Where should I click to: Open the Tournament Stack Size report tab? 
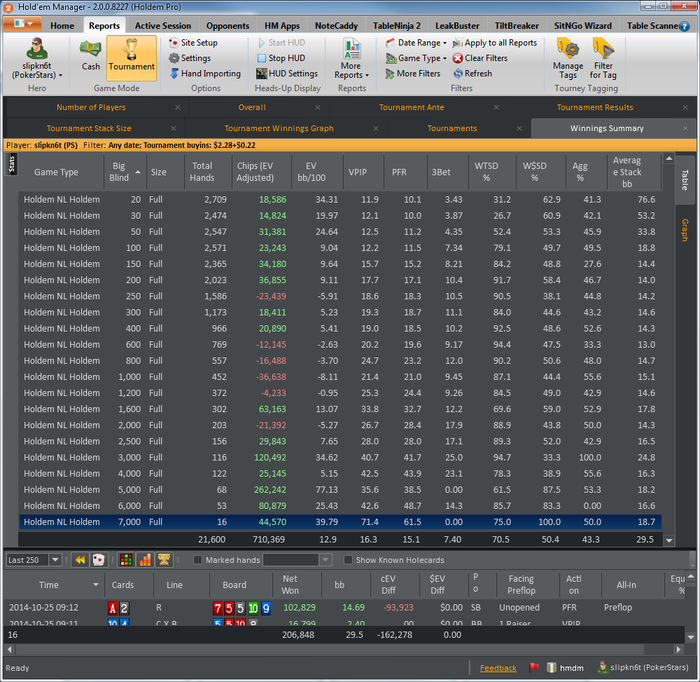coord(89,128)
